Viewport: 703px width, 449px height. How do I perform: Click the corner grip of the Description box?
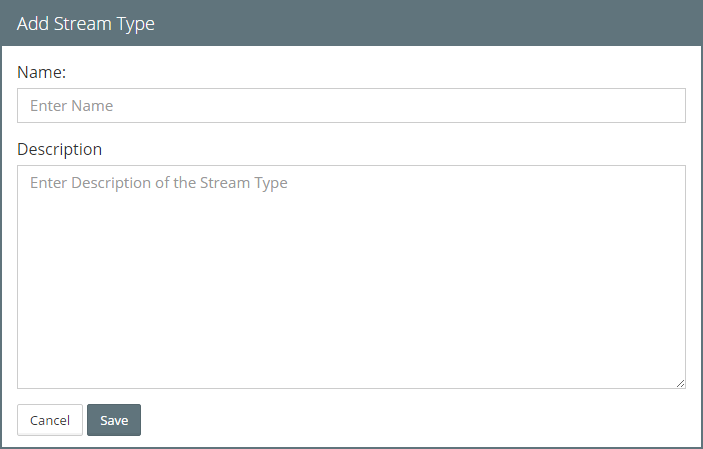coord(680,383)
